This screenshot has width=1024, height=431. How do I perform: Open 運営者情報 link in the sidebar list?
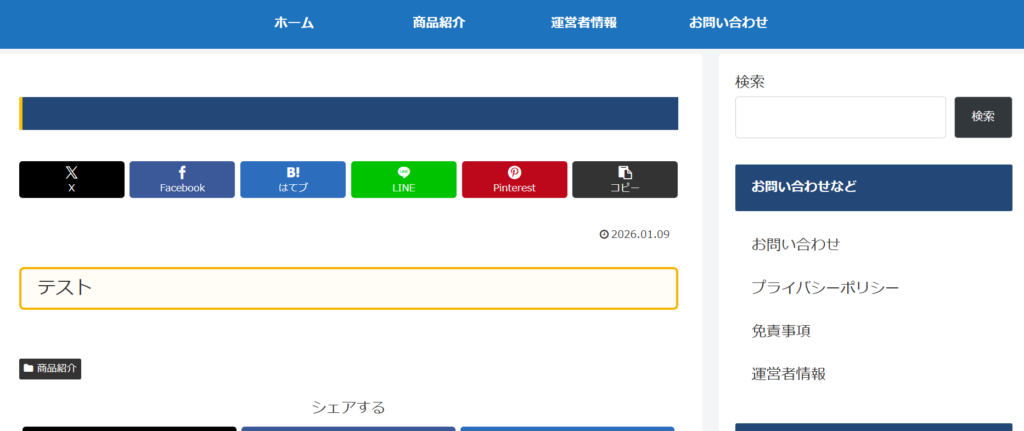click(788, 374)
